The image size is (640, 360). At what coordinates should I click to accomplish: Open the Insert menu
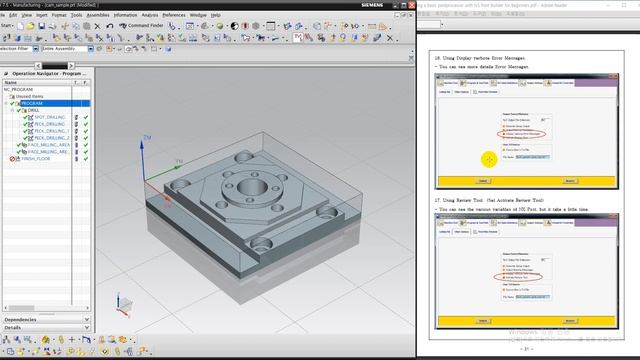(x=42, y=15)
